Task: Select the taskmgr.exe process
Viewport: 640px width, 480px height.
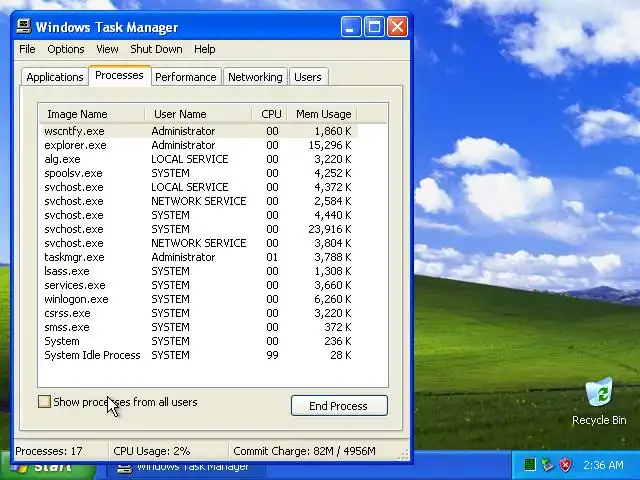Action: tap(198, 257)
